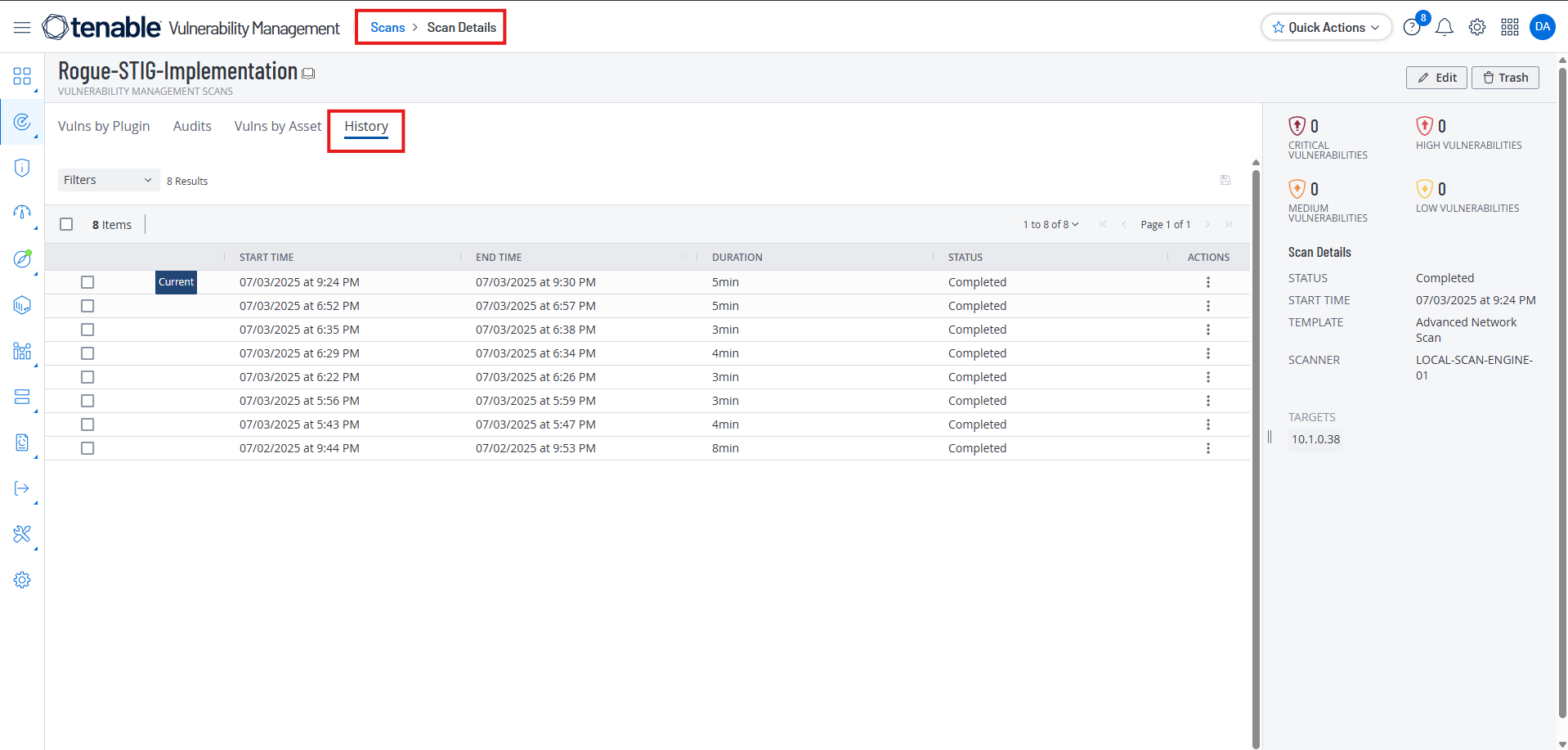
Task: Expand the Filters dropdown
Action: 108,180
